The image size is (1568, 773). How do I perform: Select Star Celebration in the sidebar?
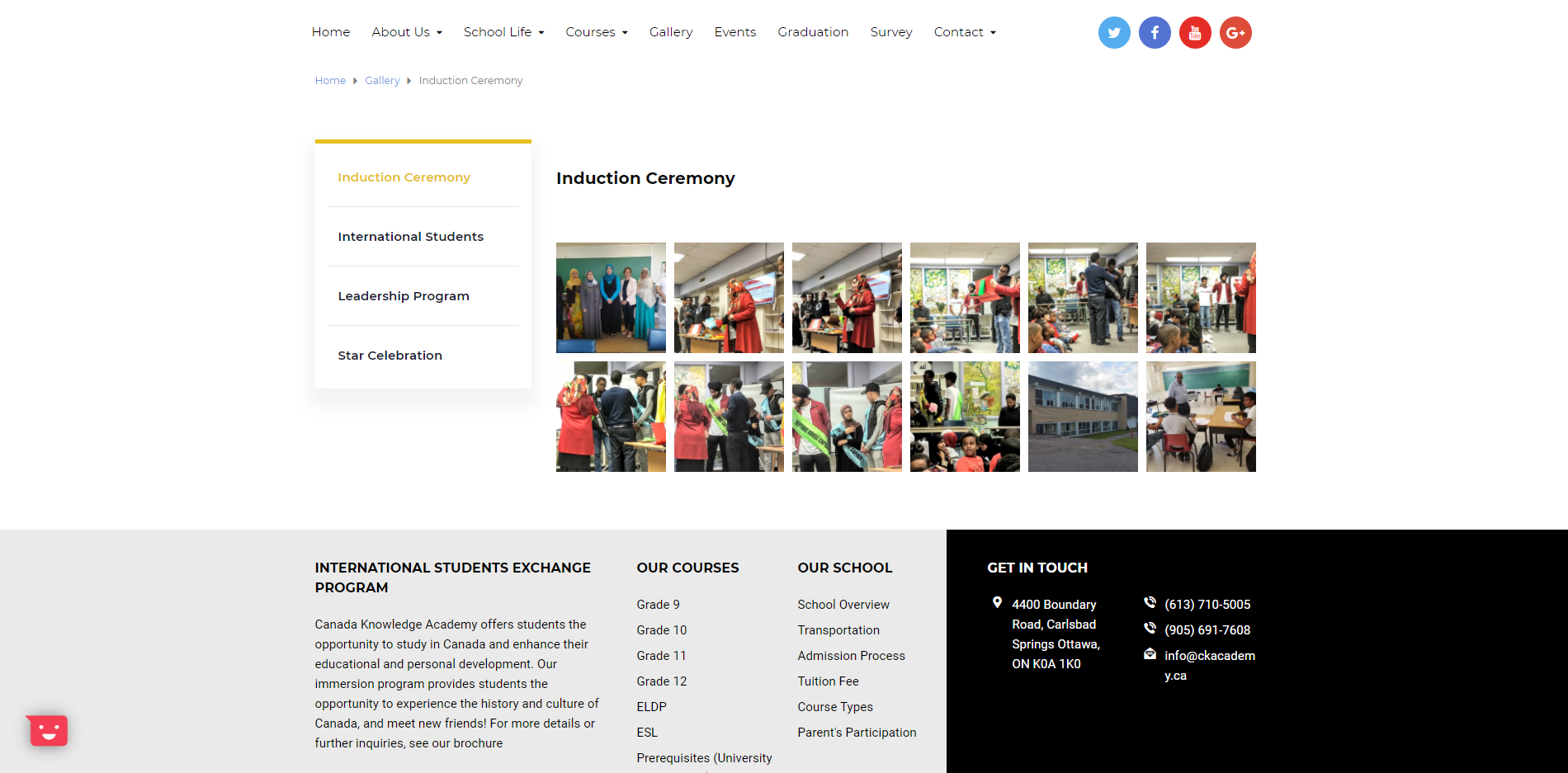click(x=390, y=356)
